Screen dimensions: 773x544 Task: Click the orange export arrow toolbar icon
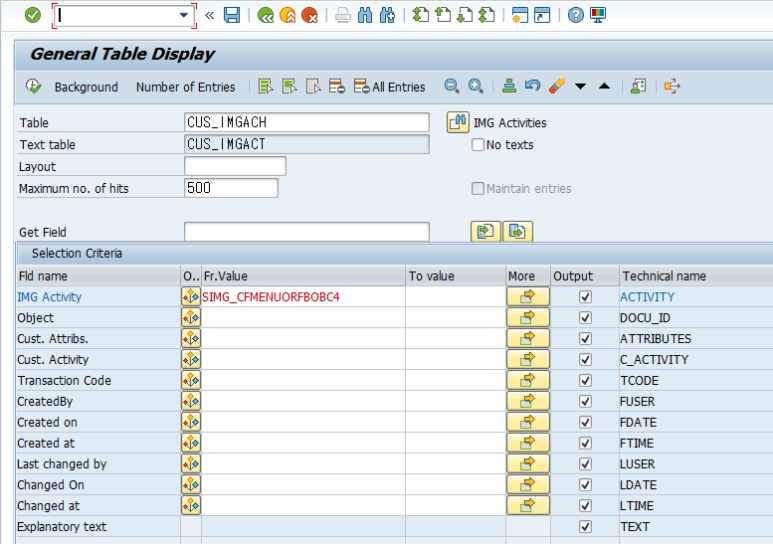[x=672, y=86]
